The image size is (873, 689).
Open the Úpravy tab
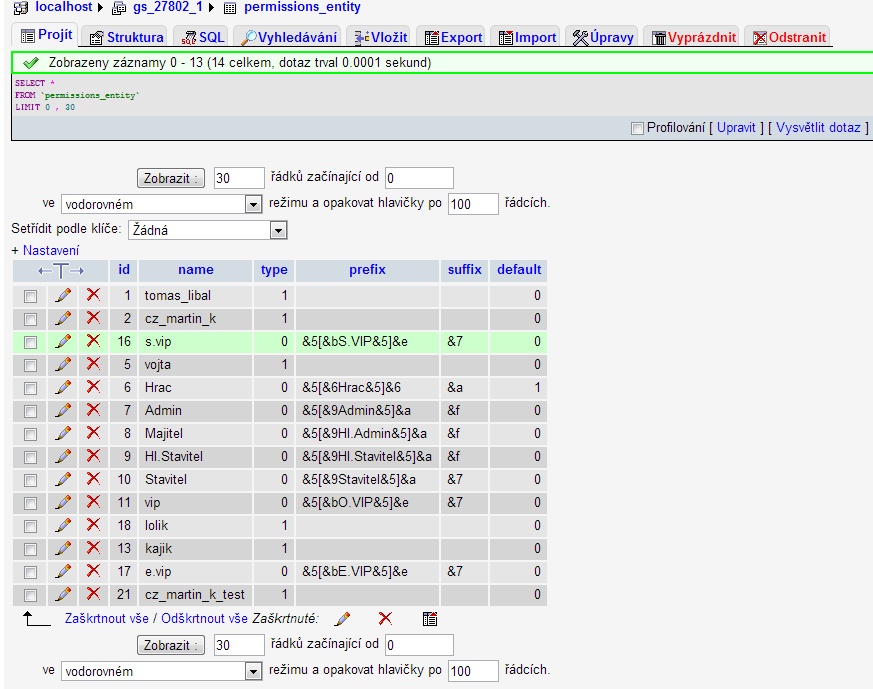(x=602, y=37)
